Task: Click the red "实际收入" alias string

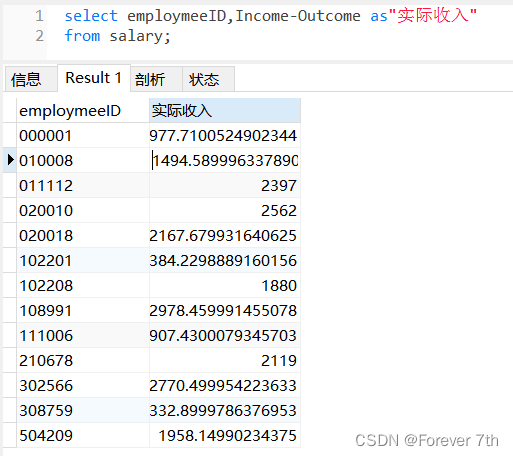Action: 433,15
